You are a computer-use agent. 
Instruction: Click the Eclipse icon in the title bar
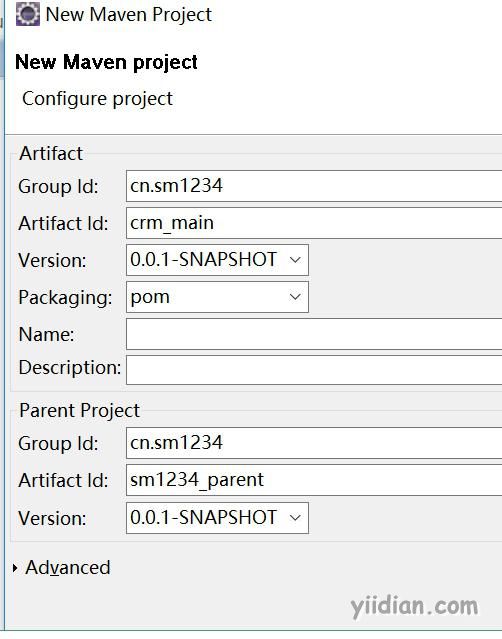28,14
